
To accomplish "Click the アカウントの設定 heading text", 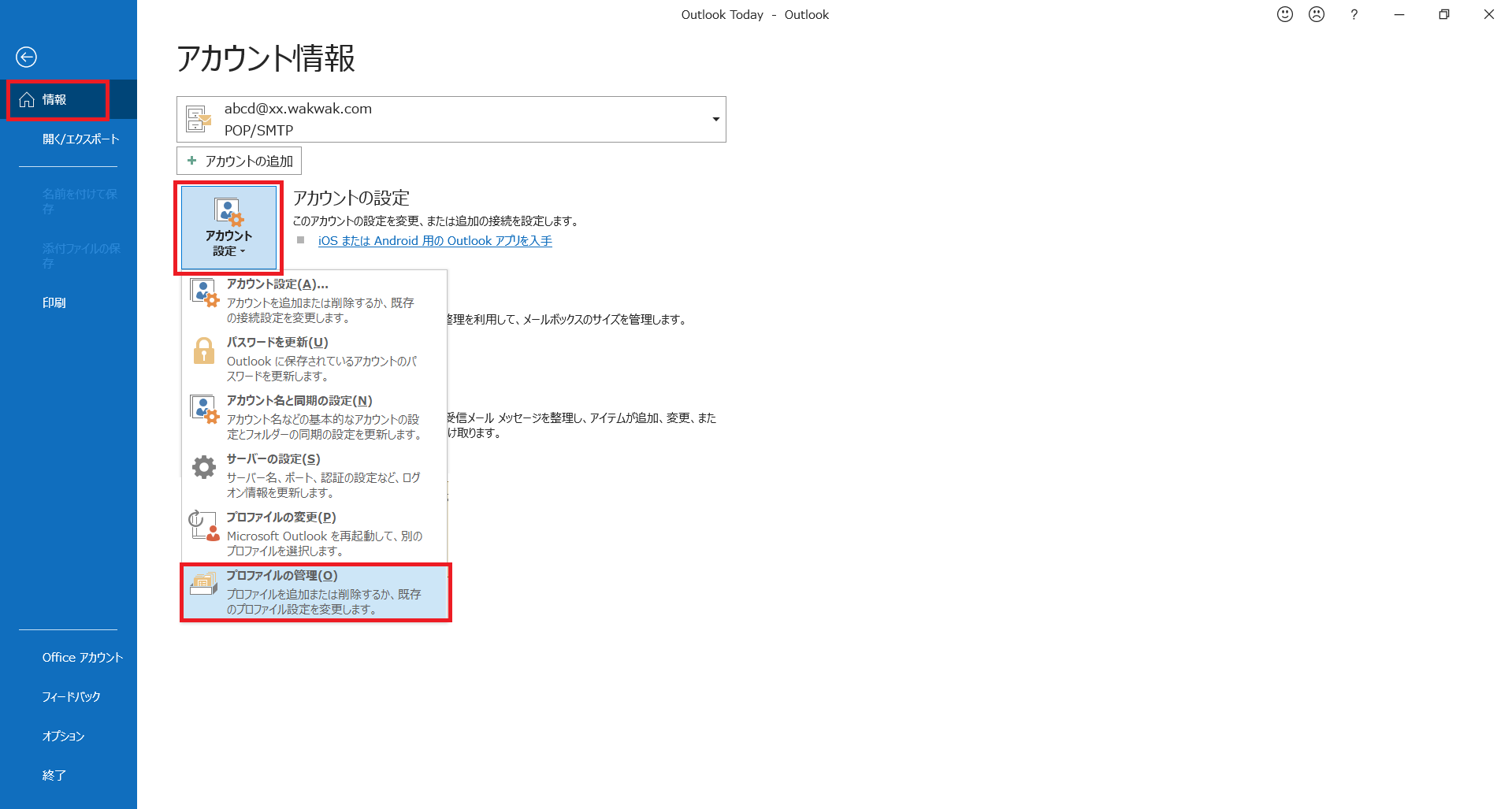I will tap(351, 198).
